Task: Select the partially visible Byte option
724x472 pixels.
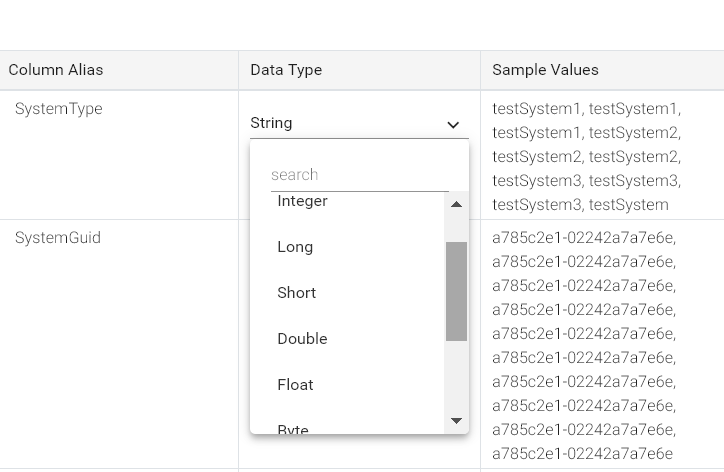Action: 293,429
